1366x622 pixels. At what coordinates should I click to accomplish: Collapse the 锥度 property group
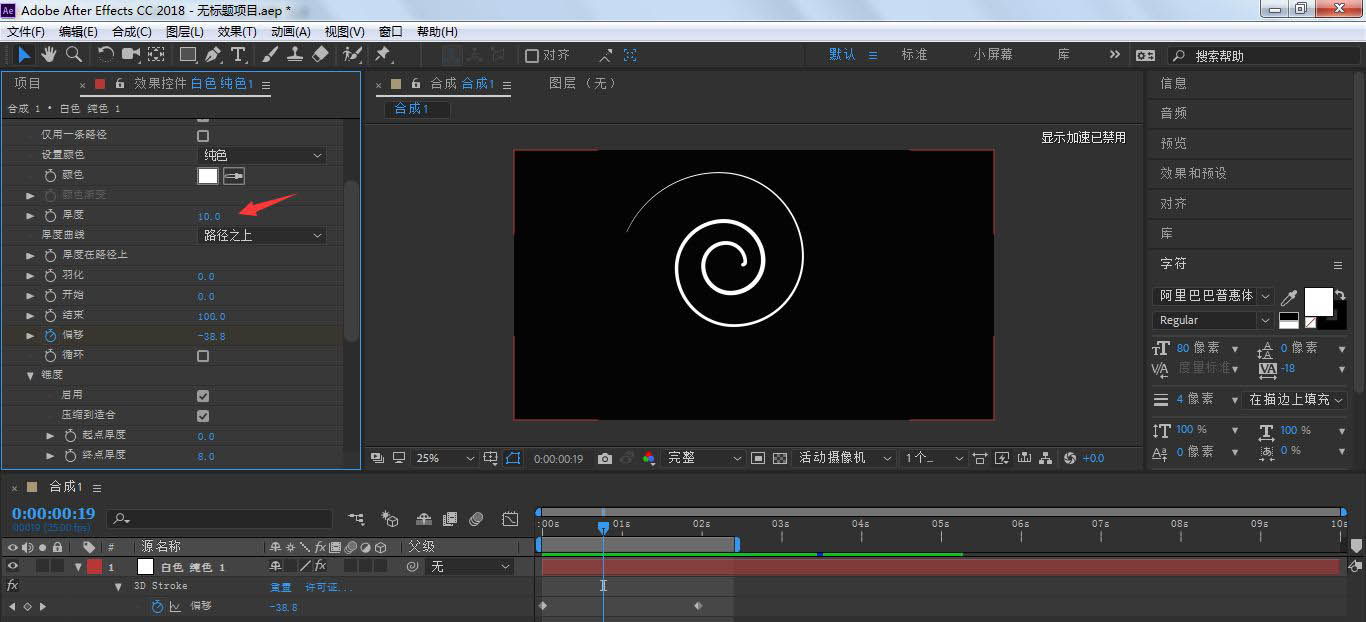[30, 375]
